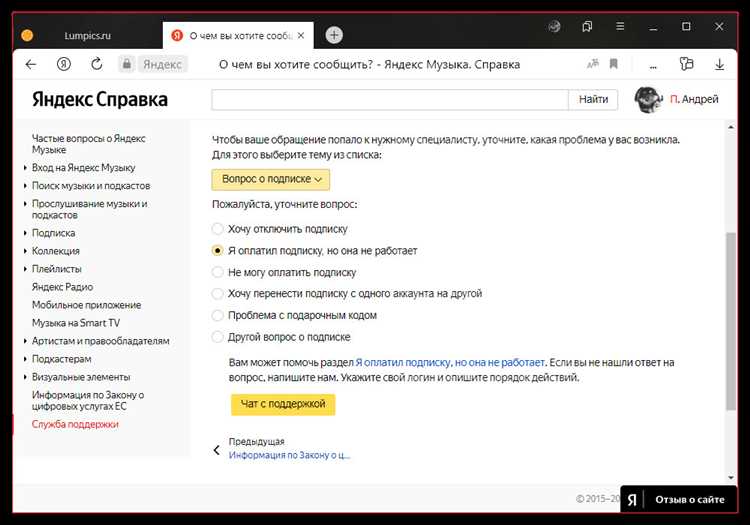Open the 'Мобильное приложение' sidebar item

coord(86,305)
